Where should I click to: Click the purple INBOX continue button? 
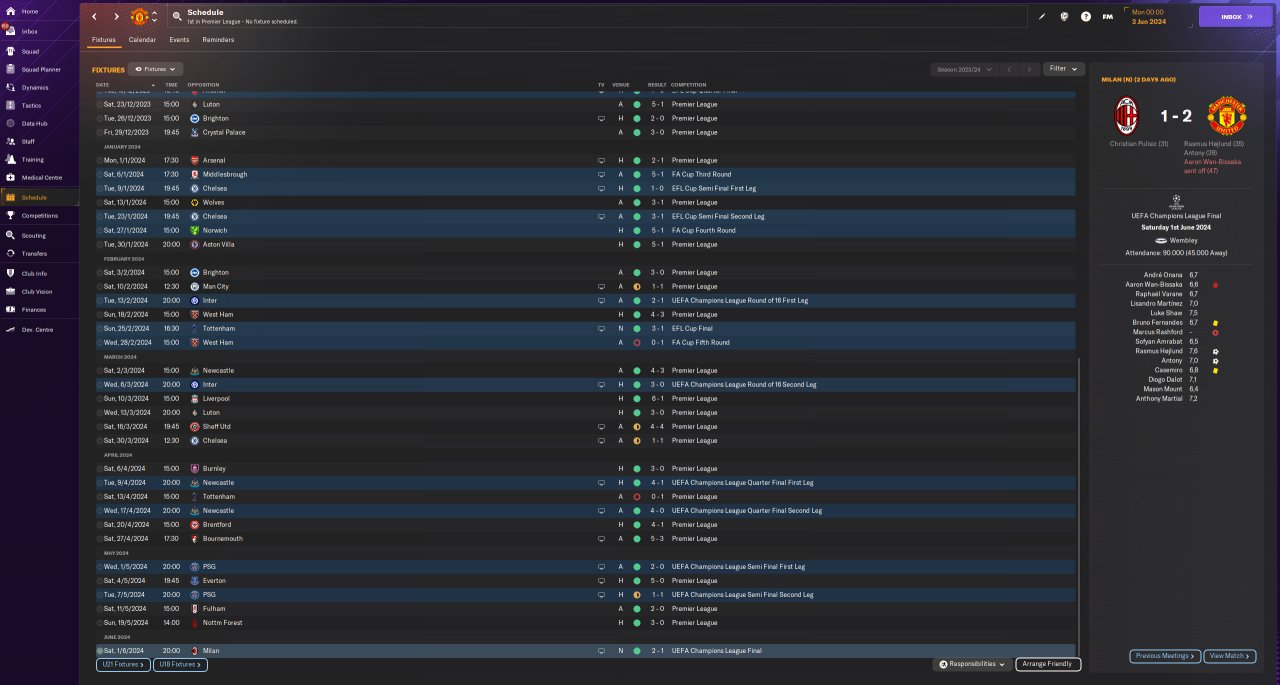pyautogui.click(x=1236, y=17)
